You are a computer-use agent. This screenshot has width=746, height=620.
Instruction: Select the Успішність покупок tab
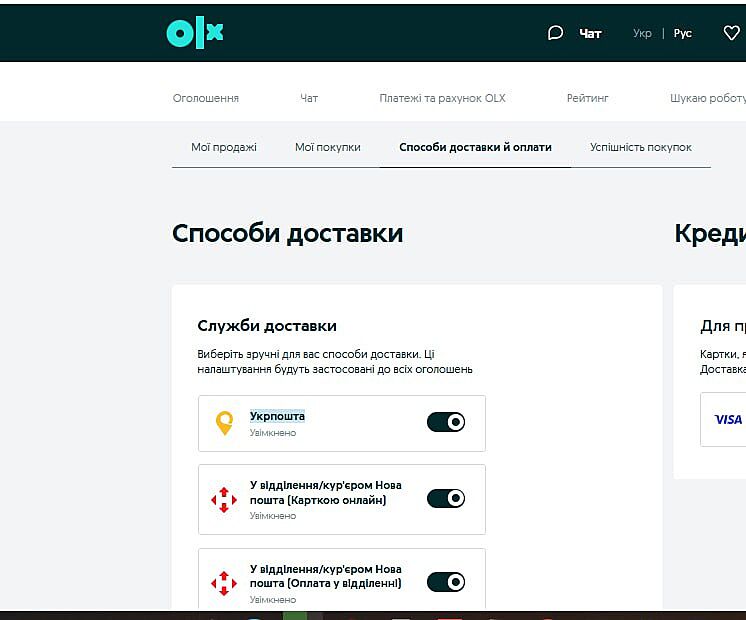[x=640, y=147]
